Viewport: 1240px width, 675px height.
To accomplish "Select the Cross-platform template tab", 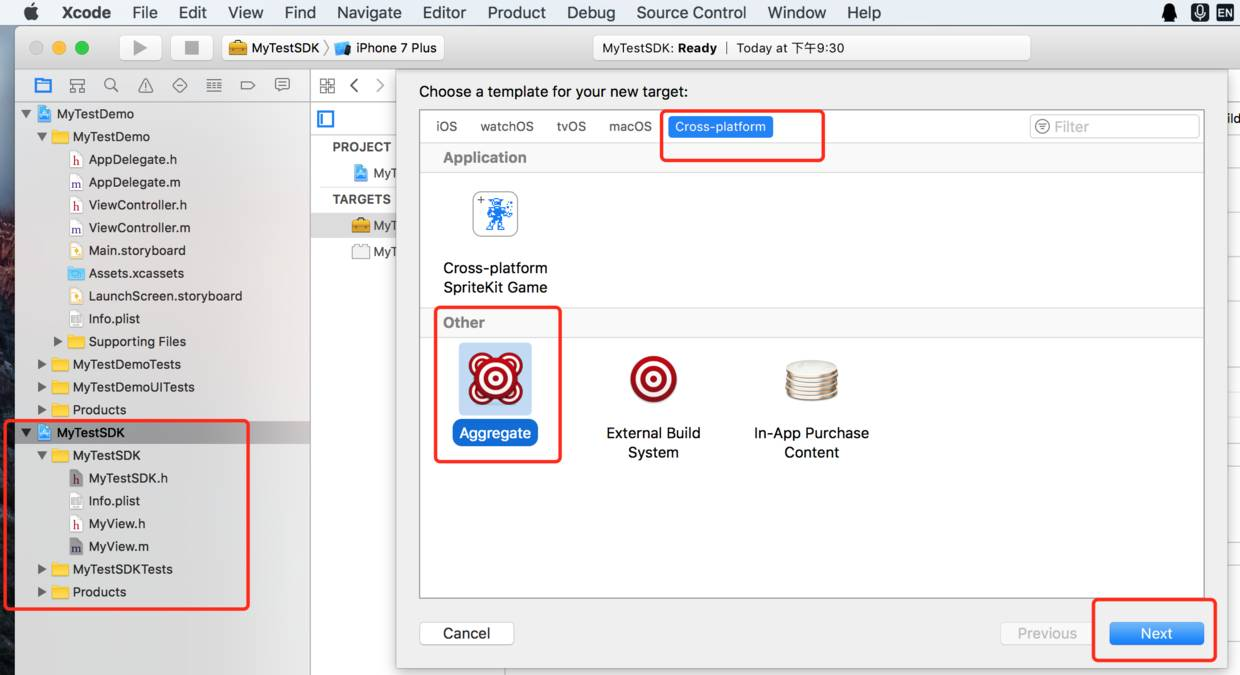I will point(720,126).
